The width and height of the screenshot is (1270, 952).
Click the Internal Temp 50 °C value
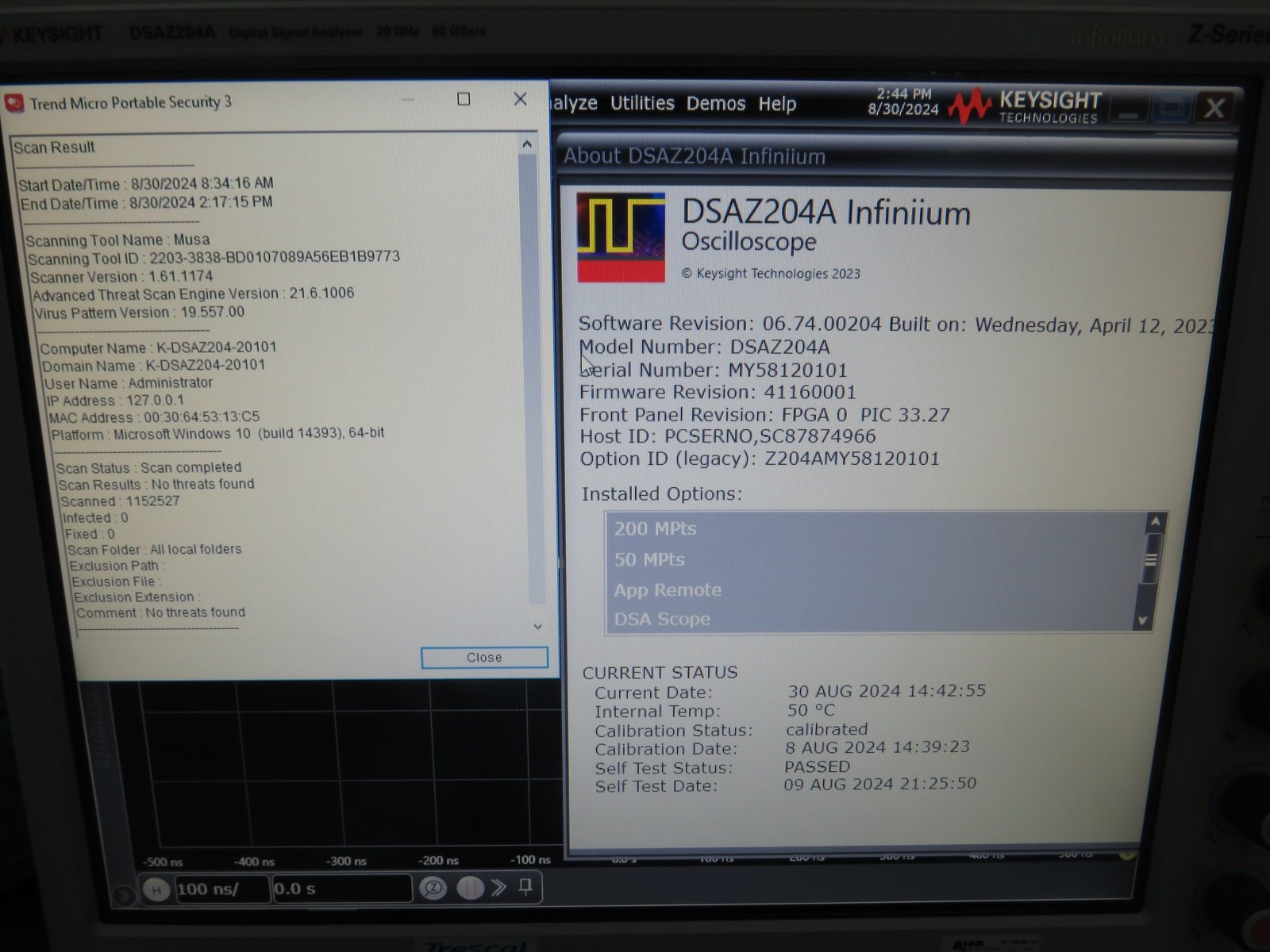811,710
